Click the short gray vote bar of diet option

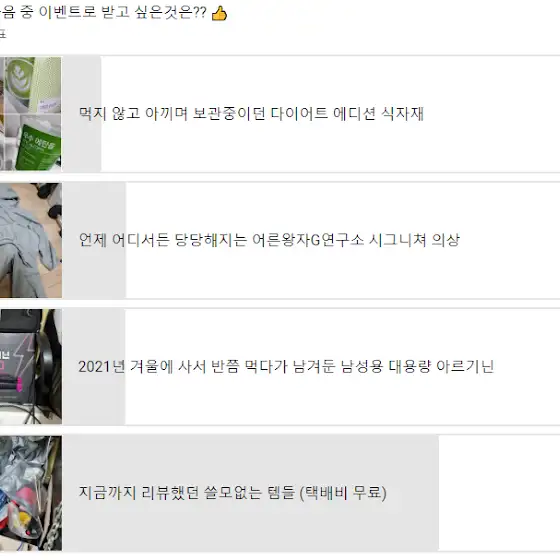coord(81,114)
